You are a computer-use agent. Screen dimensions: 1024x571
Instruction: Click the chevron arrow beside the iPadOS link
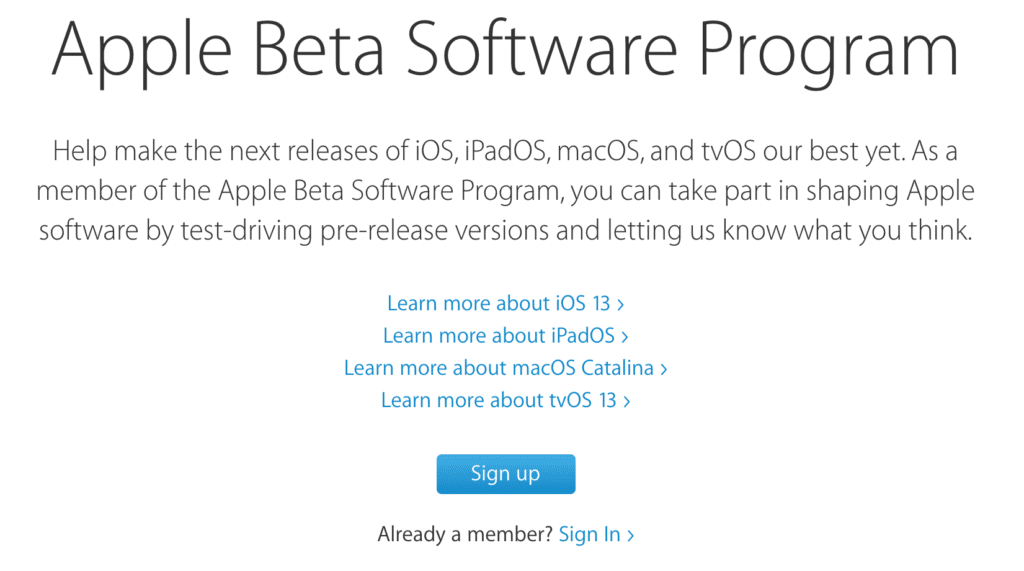625,337
